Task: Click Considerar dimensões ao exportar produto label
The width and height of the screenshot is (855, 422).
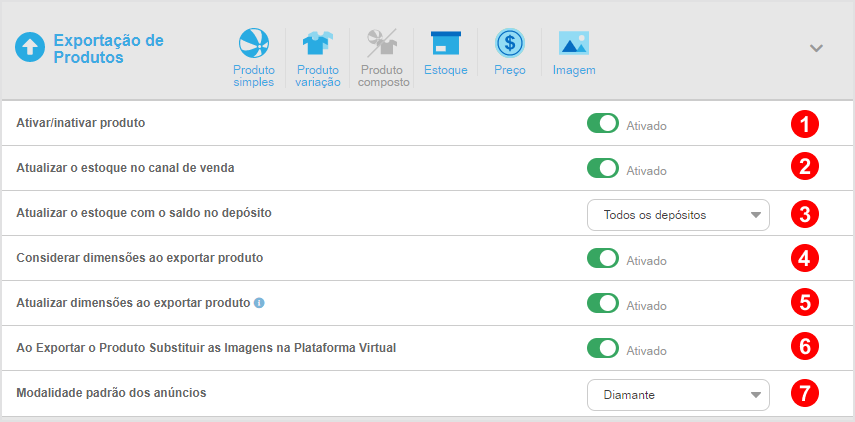Action: (x=140, y=257)
